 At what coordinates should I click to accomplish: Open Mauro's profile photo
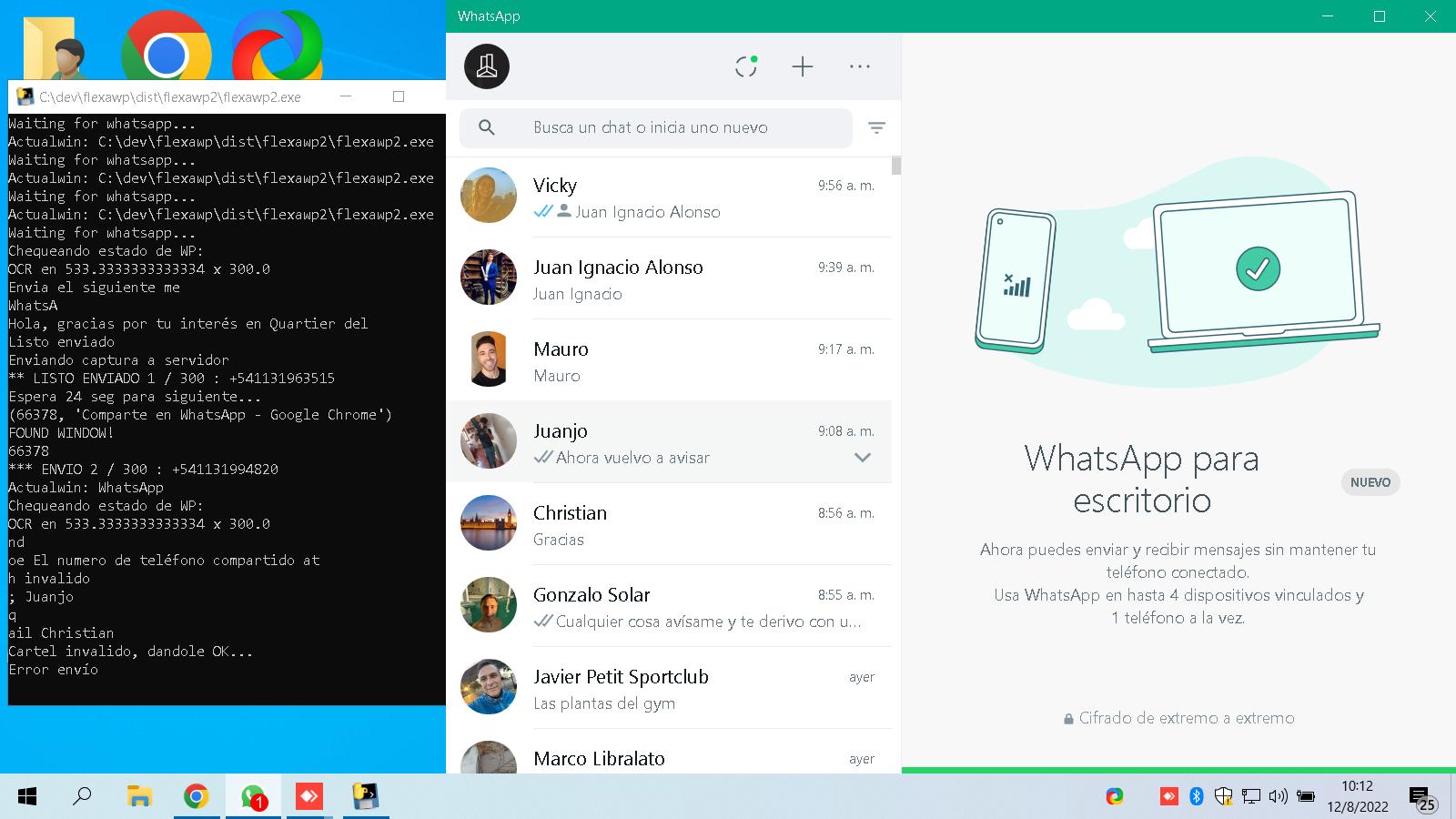point(489,359)
